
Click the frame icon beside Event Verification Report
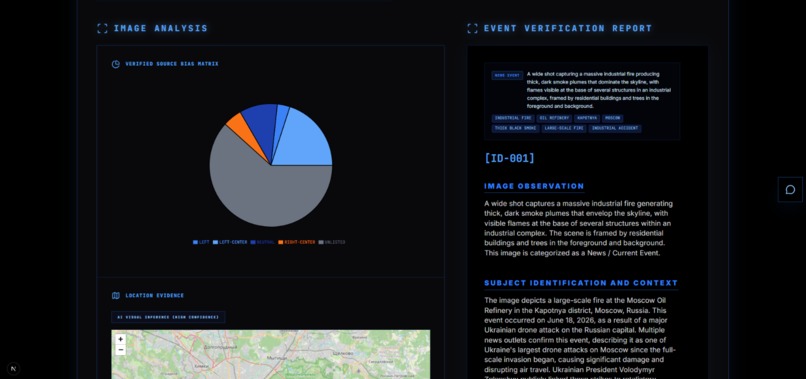coord(472,28)
